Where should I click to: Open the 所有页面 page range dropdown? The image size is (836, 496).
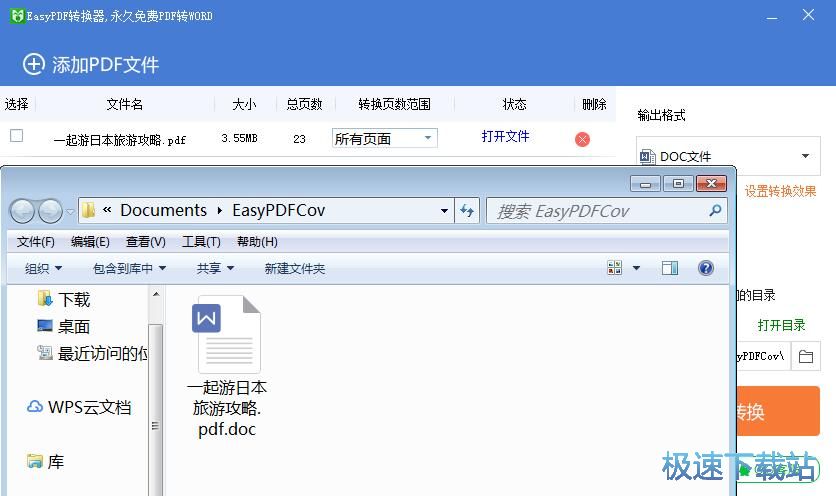coord(384,138)
